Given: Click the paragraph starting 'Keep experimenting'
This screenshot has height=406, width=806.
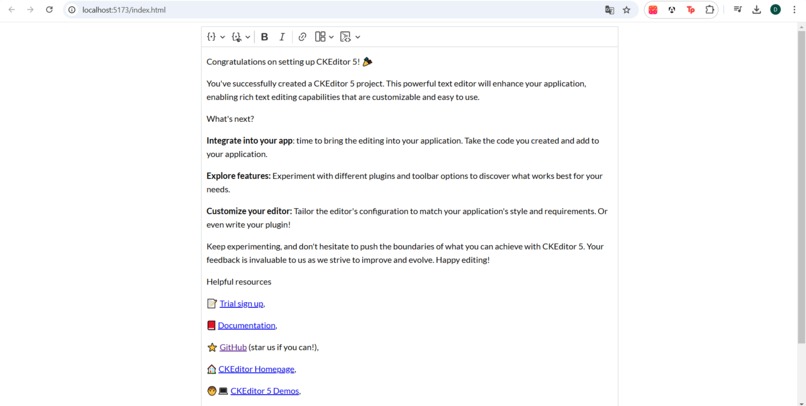Looking at the screenshot, I should [x=405, y=253].
